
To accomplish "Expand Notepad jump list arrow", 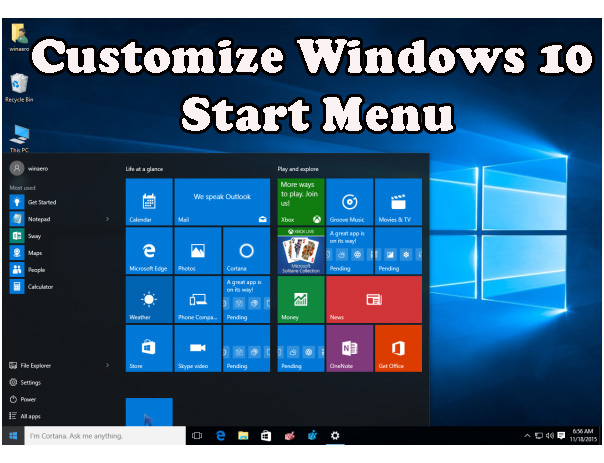I will (x=107, y=219).
